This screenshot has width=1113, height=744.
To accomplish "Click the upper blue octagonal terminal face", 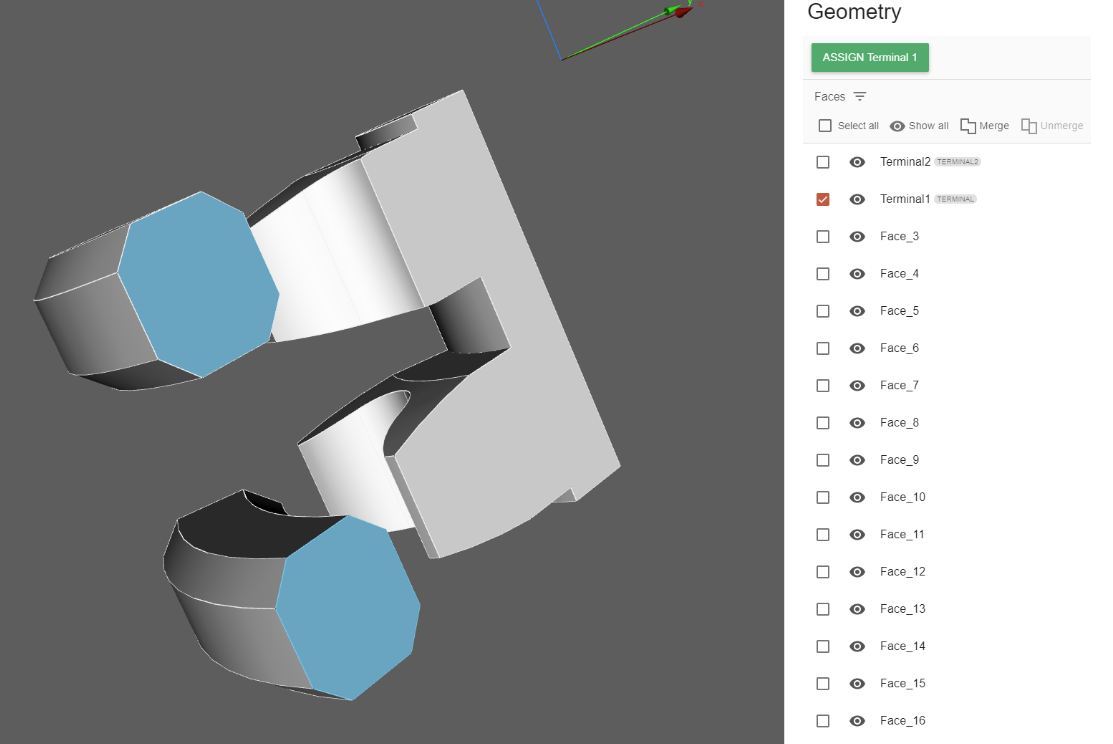I will click(x=198, y=283).
